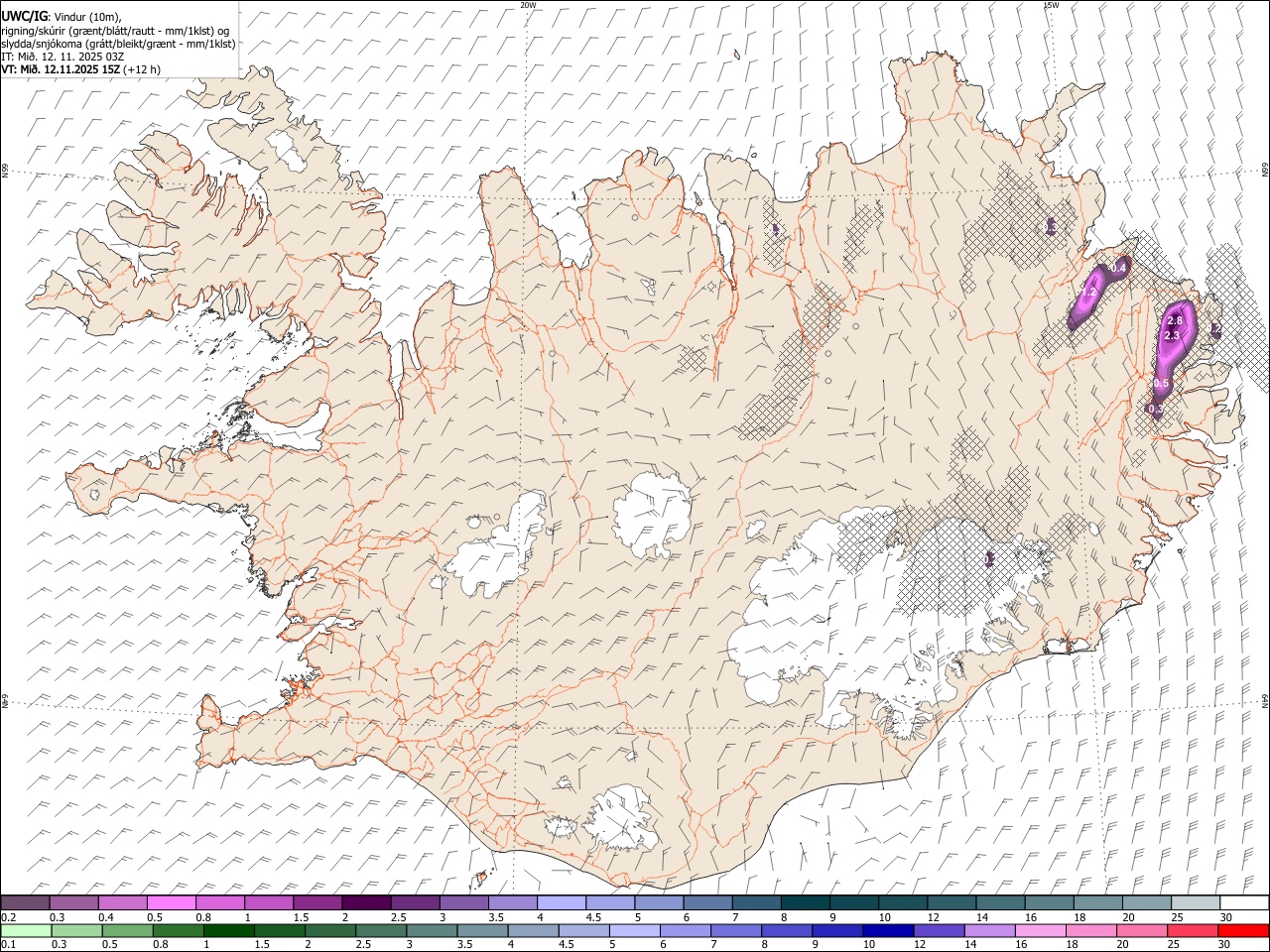Screen dimensions: 1270x952
Task: Click the '2.8' precipitation value on the map
Action: click(1176, 320)
